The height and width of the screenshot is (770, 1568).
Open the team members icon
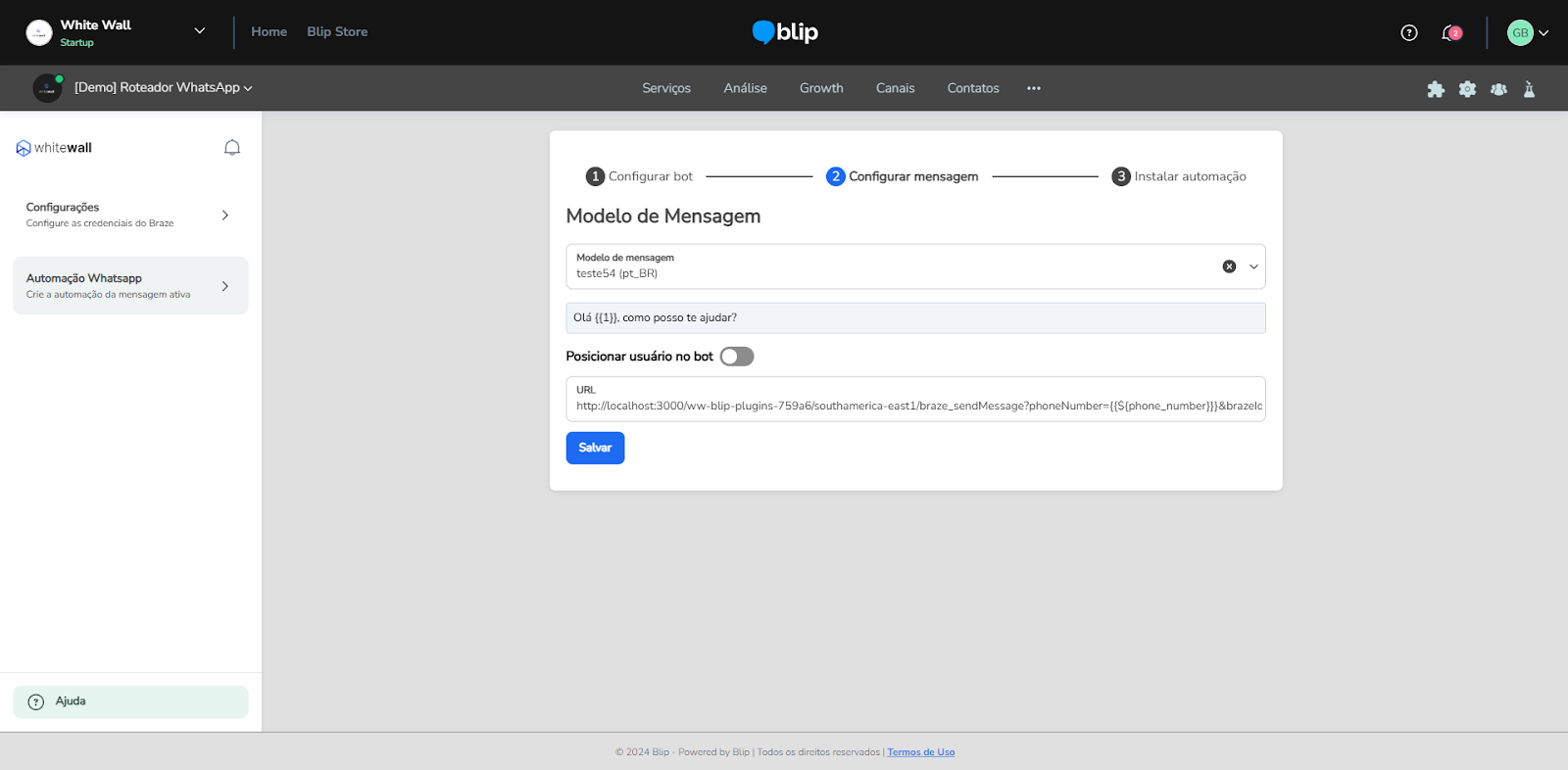pos(1498,89)
